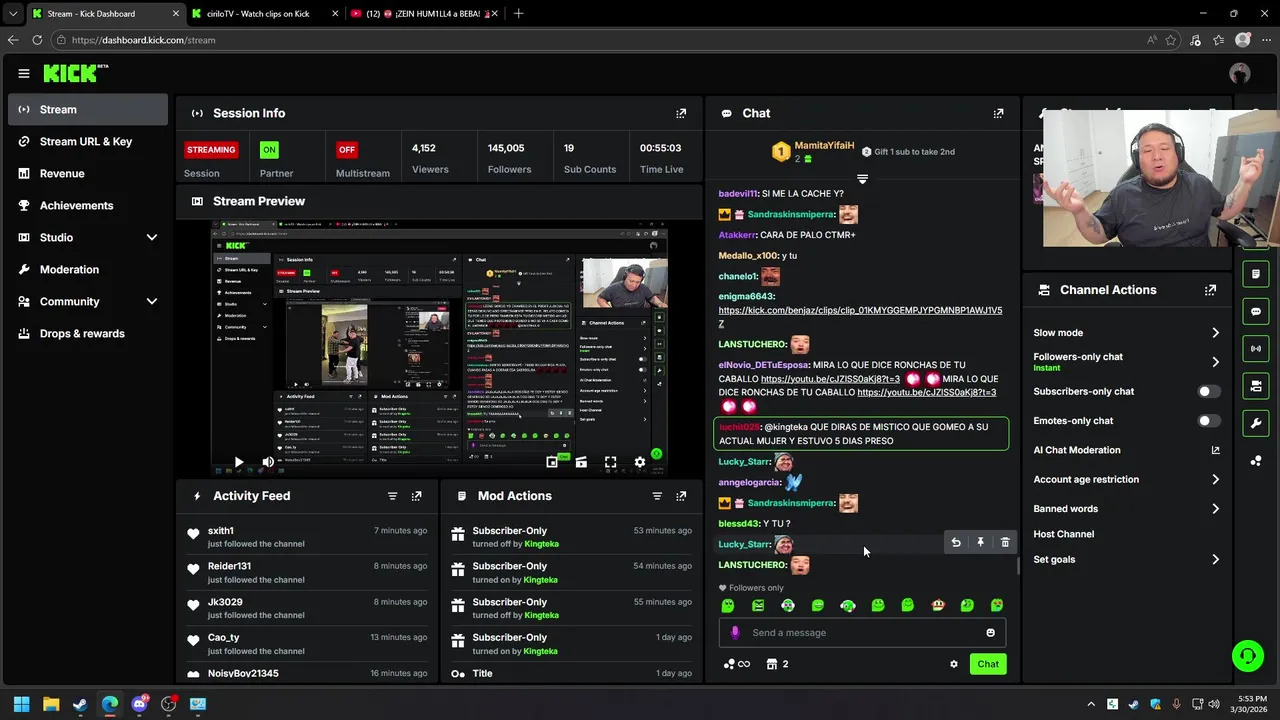Screen dimensions: 1280x720
Task: Collapse the gift leaderboard in chat
Action: (x=862, y=179)
